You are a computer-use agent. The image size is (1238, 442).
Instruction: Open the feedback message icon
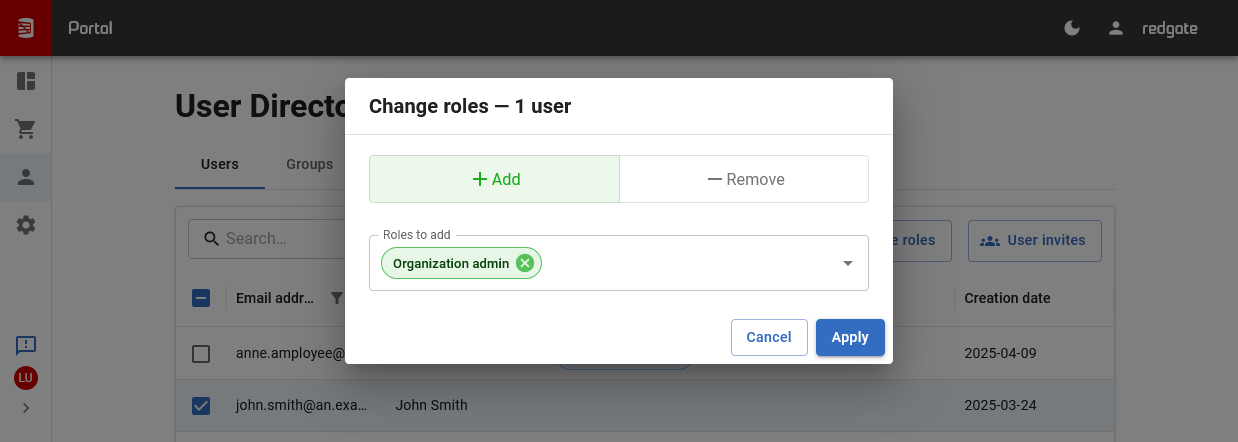click(26, 345)
